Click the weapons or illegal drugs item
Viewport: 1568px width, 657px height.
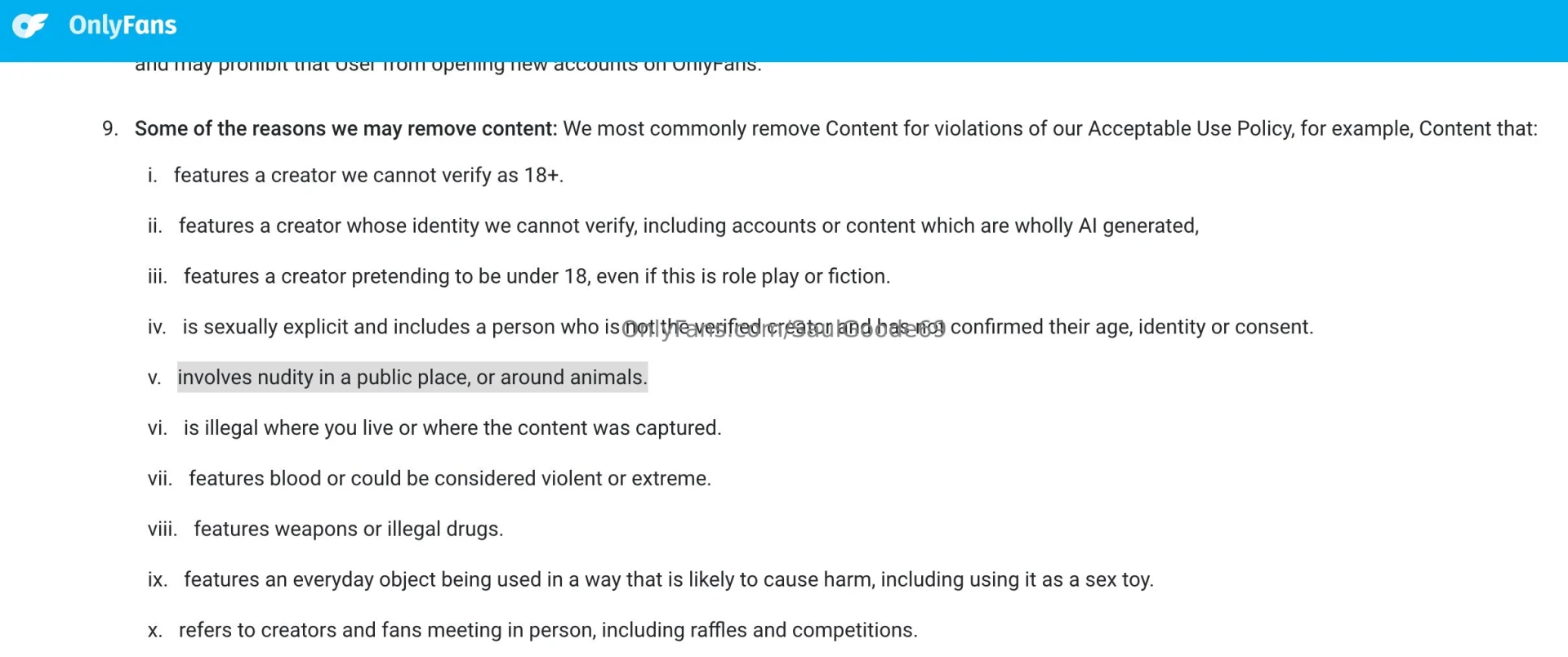(348, 530)
